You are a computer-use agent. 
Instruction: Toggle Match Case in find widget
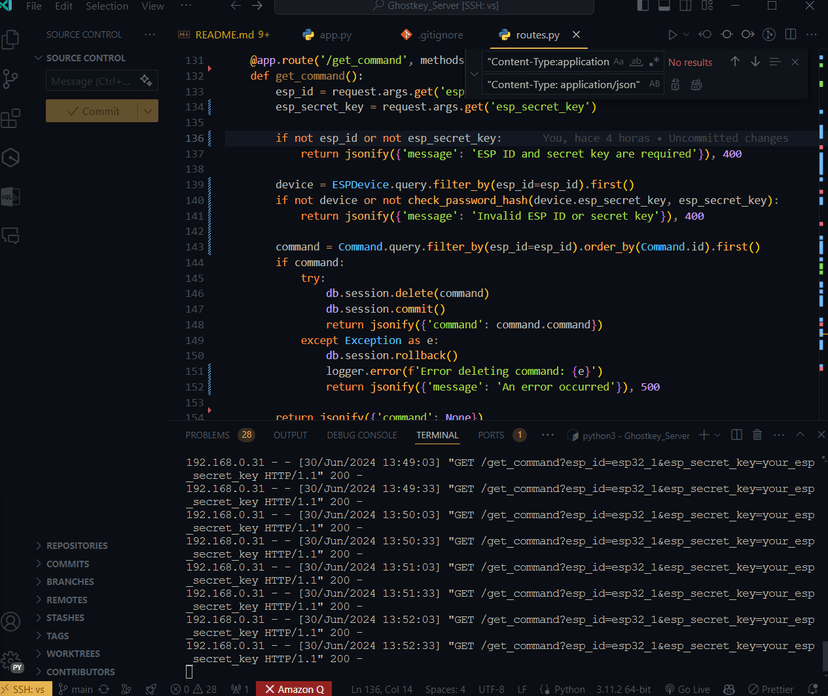618,62
